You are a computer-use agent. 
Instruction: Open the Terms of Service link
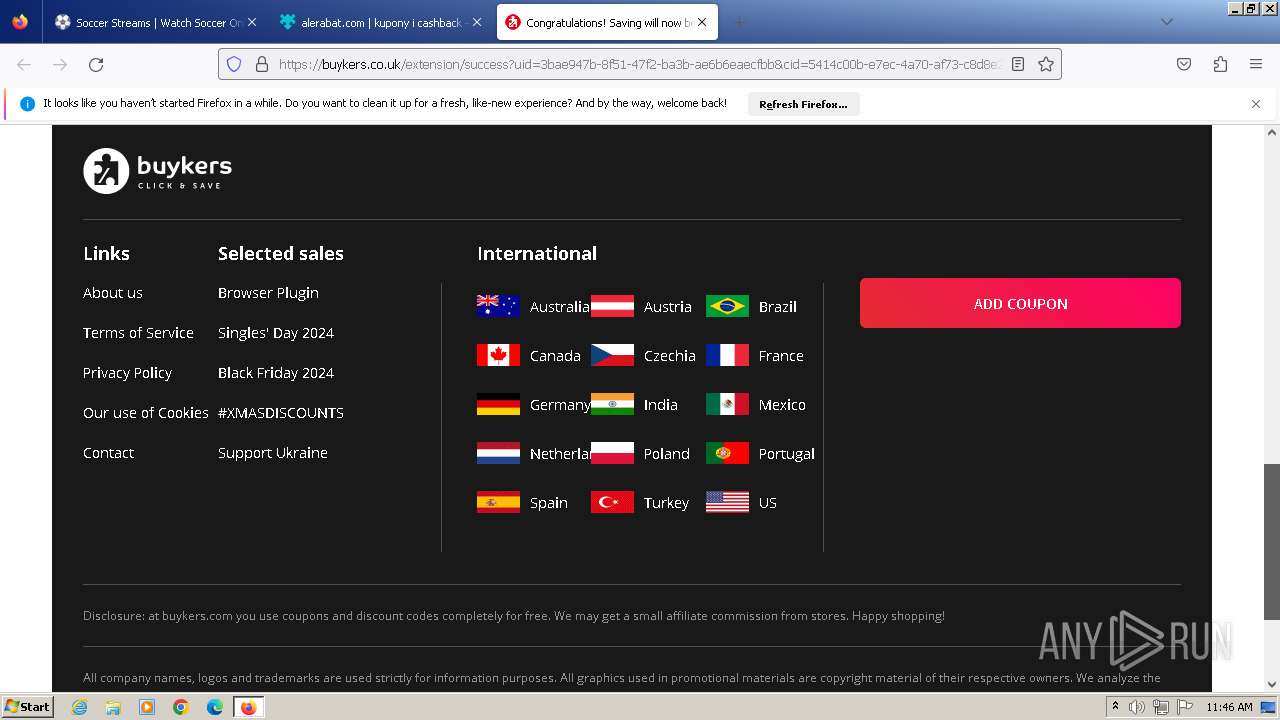click(138, 333)
